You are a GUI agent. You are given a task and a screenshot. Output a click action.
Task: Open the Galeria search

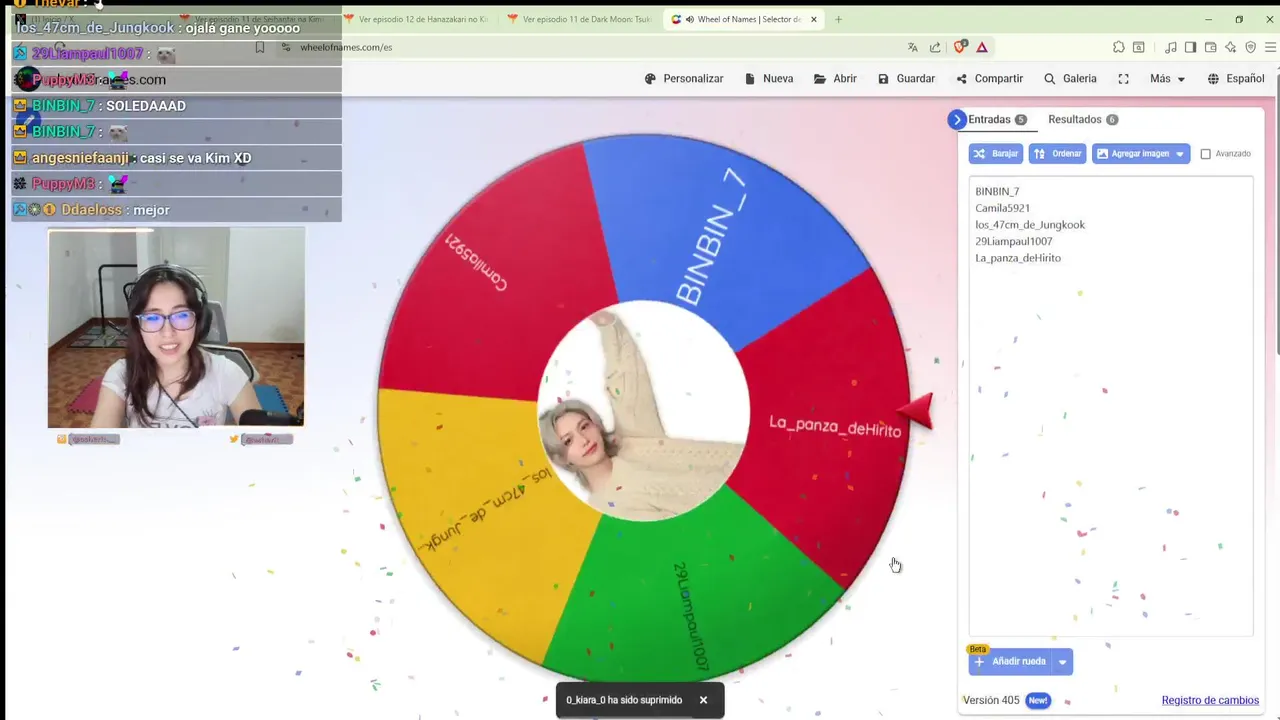coord(1070,79)
